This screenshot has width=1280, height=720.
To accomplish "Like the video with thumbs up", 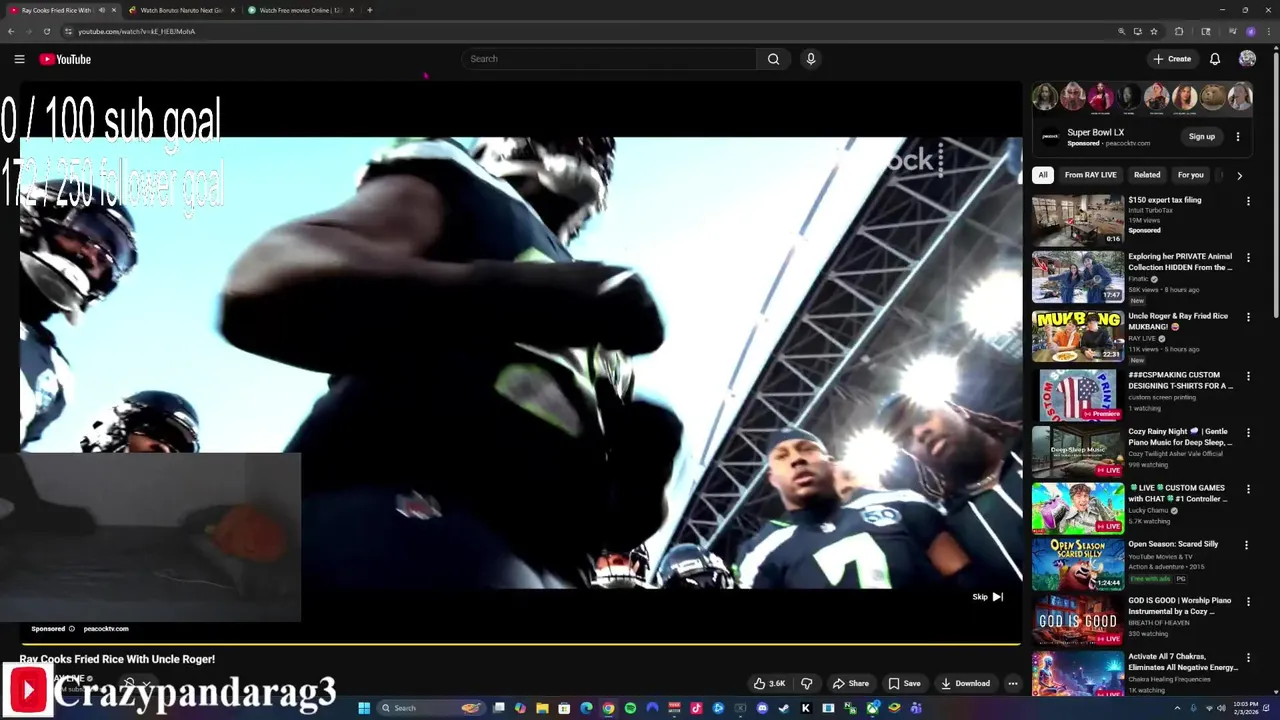I will click(769, 684).
